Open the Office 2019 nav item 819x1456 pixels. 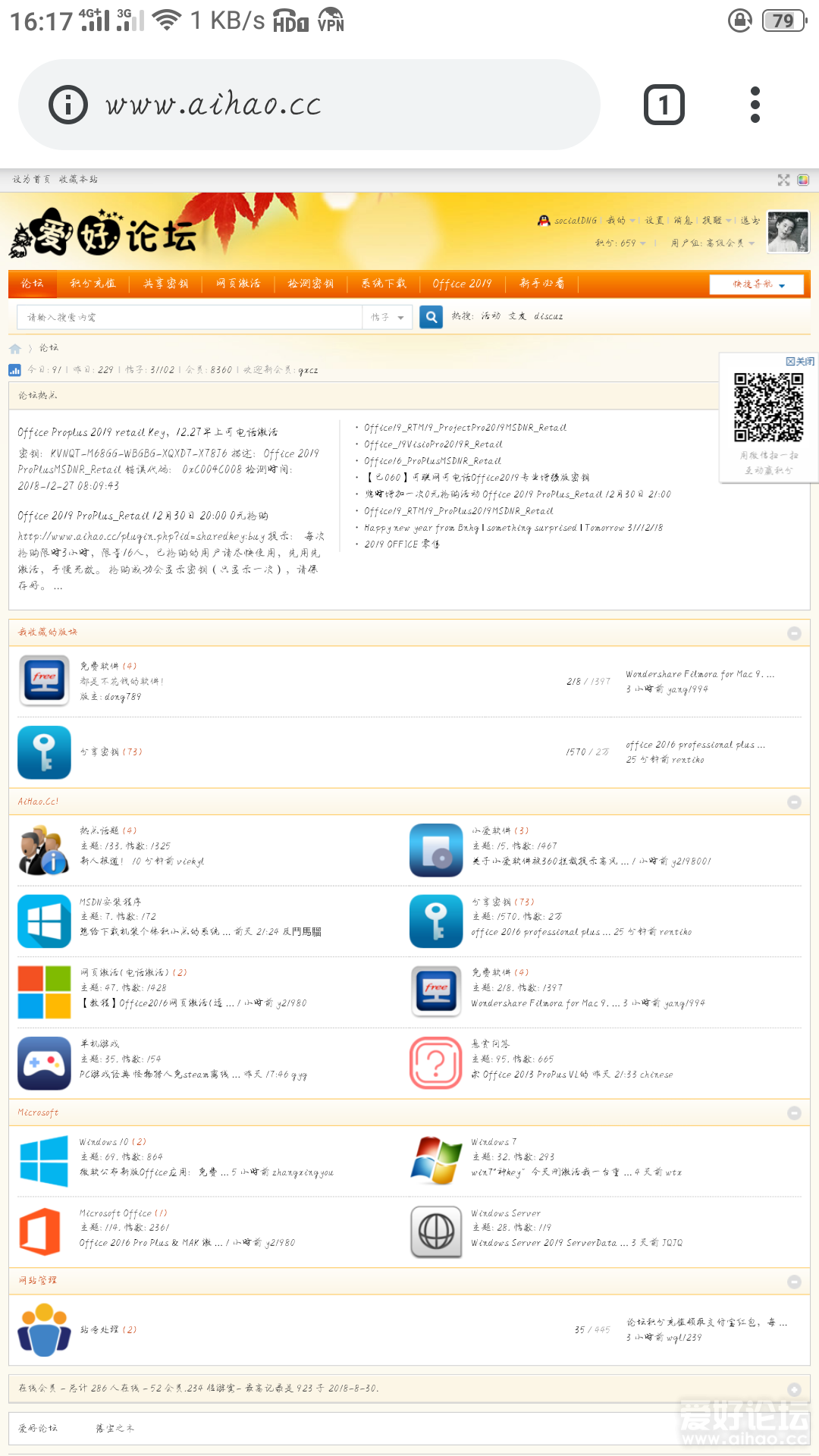tap(462, 284)
